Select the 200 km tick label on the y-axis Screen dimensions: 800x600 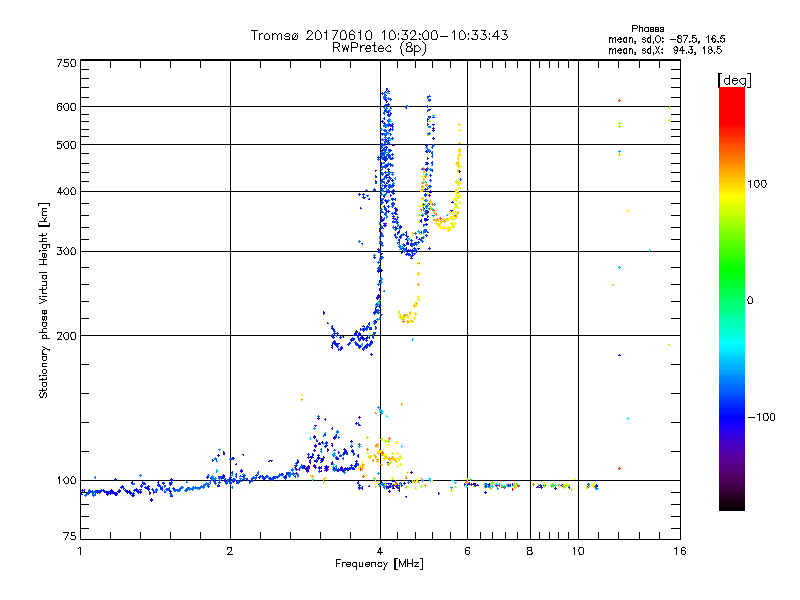click(66, 336)
